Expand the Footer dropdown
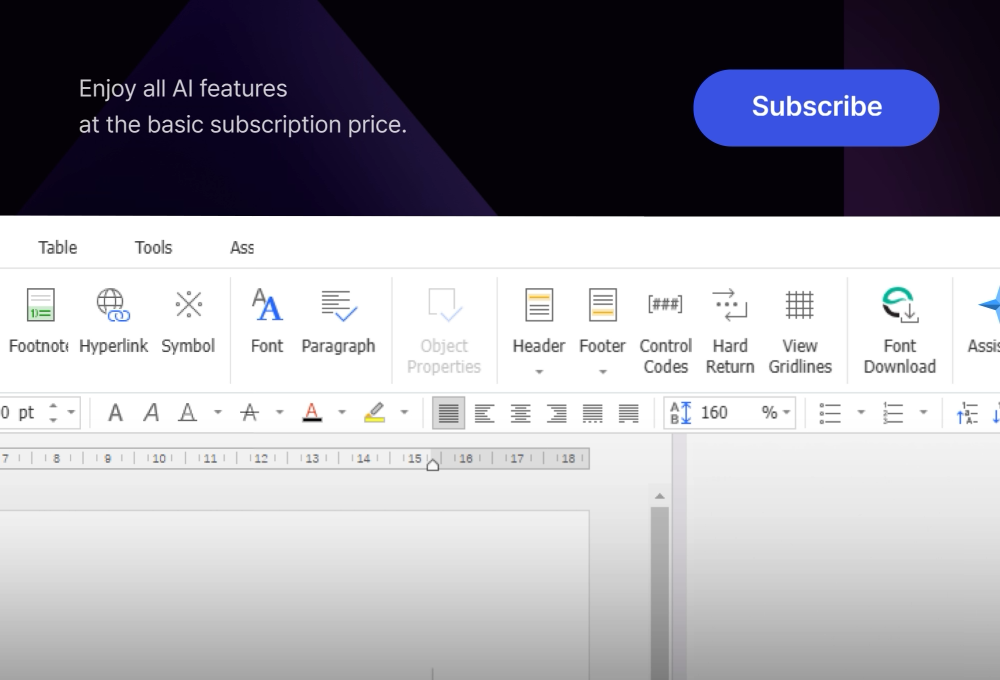 602,372
